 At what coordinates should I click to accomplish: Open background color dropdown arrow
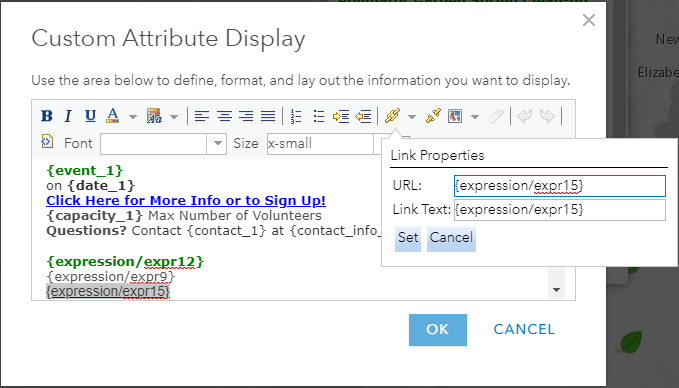[174, 116]
